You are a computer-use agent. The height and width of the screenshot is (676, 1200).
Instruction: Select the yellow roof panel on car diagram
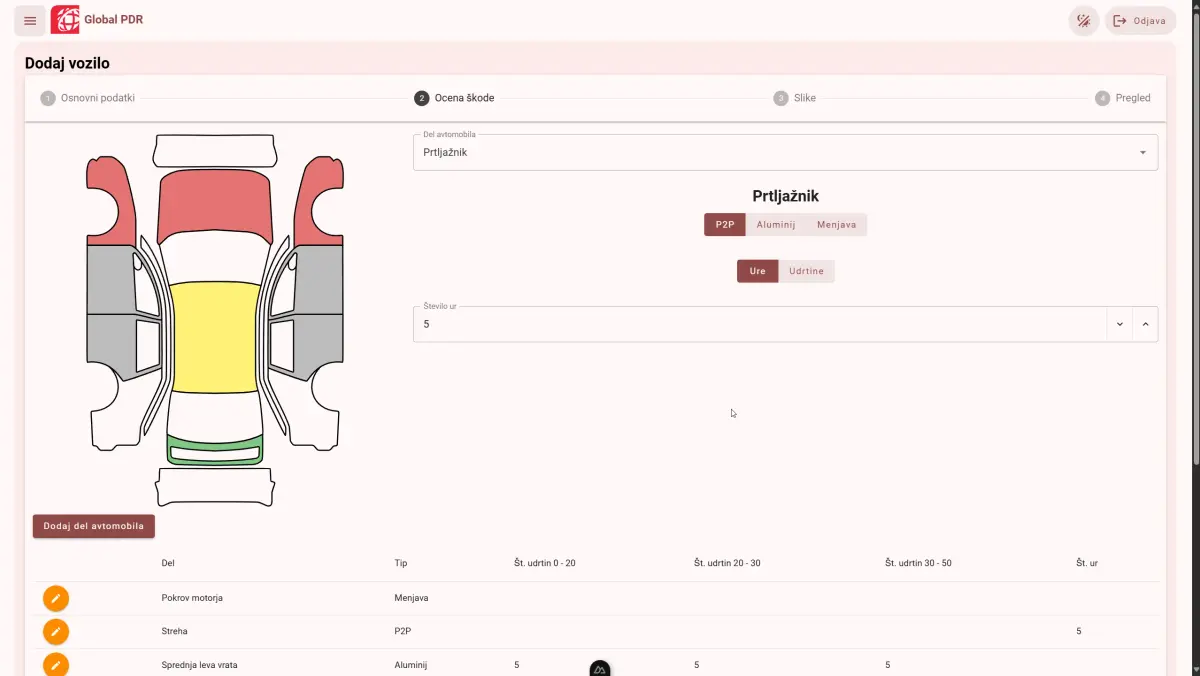click(214, 337)
